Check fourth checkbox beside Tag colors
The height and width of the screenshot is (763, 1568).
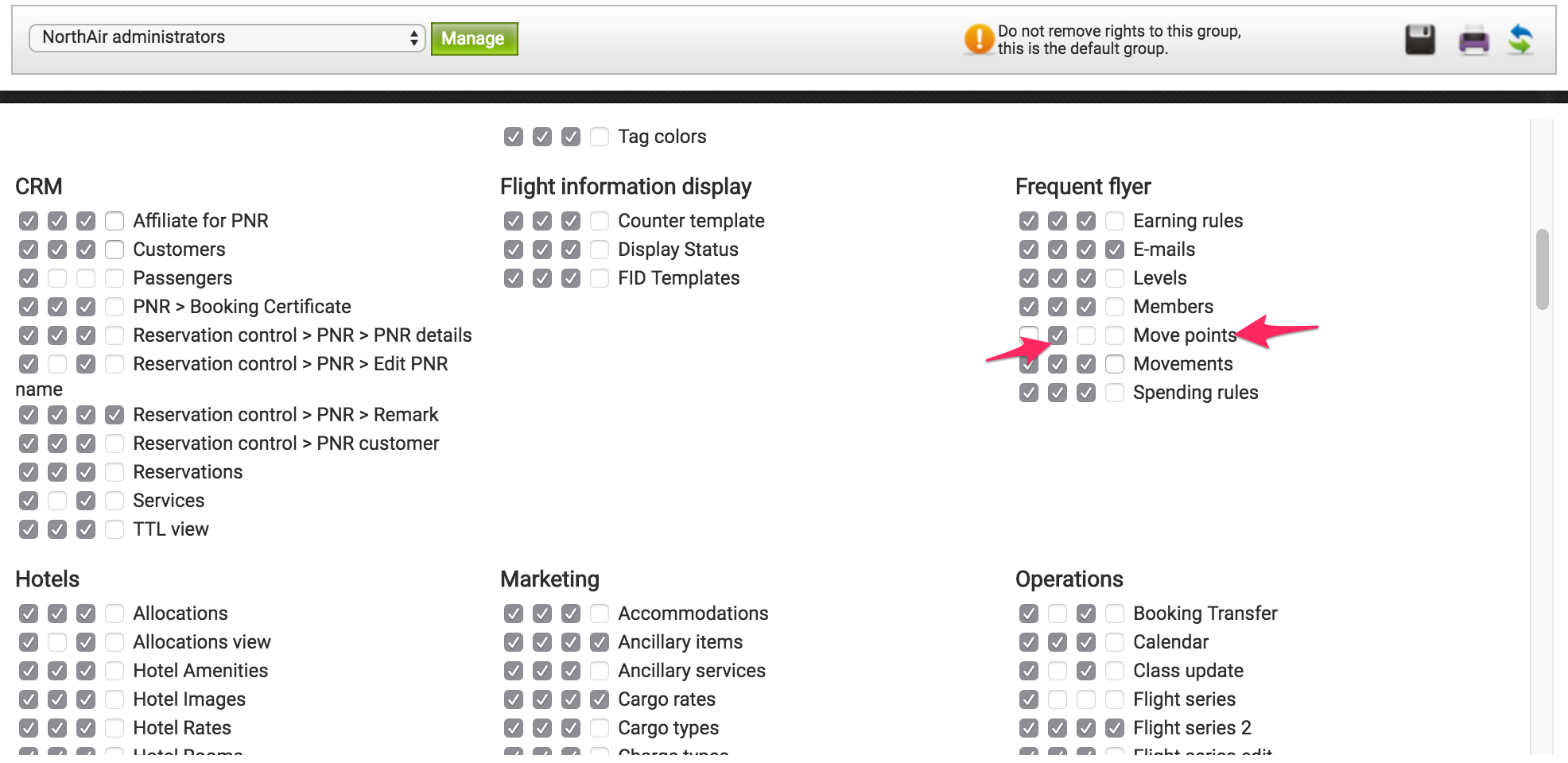coord(600,137)
